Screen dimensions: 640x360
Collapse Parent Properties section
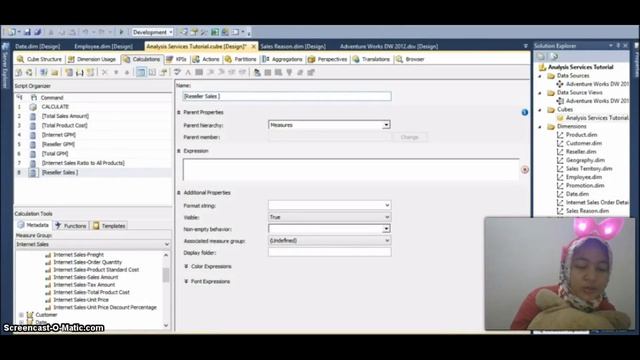179,112
